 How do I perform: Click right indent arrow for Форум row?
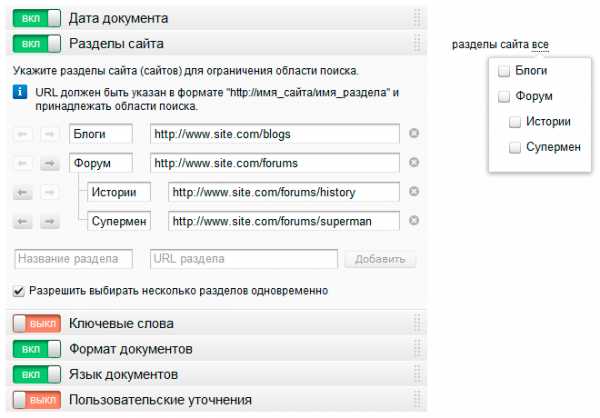coord(48,162)
